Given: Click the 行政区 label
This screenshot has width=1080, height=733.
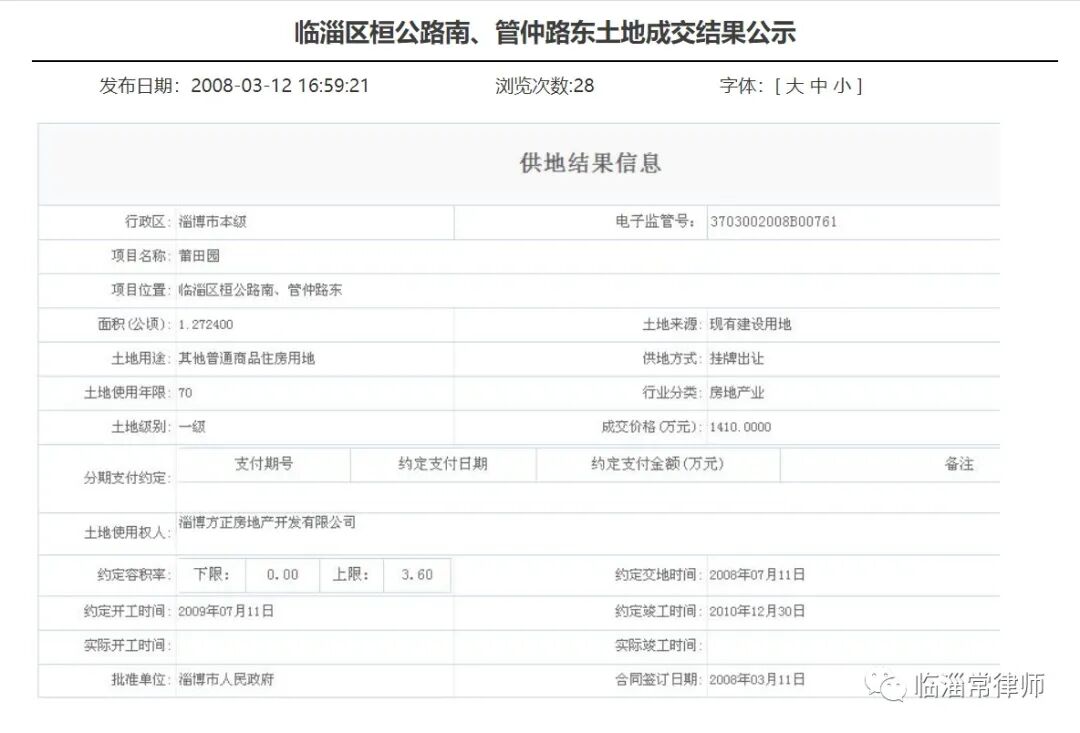Looking at the screenshot, I should point(147,222).
